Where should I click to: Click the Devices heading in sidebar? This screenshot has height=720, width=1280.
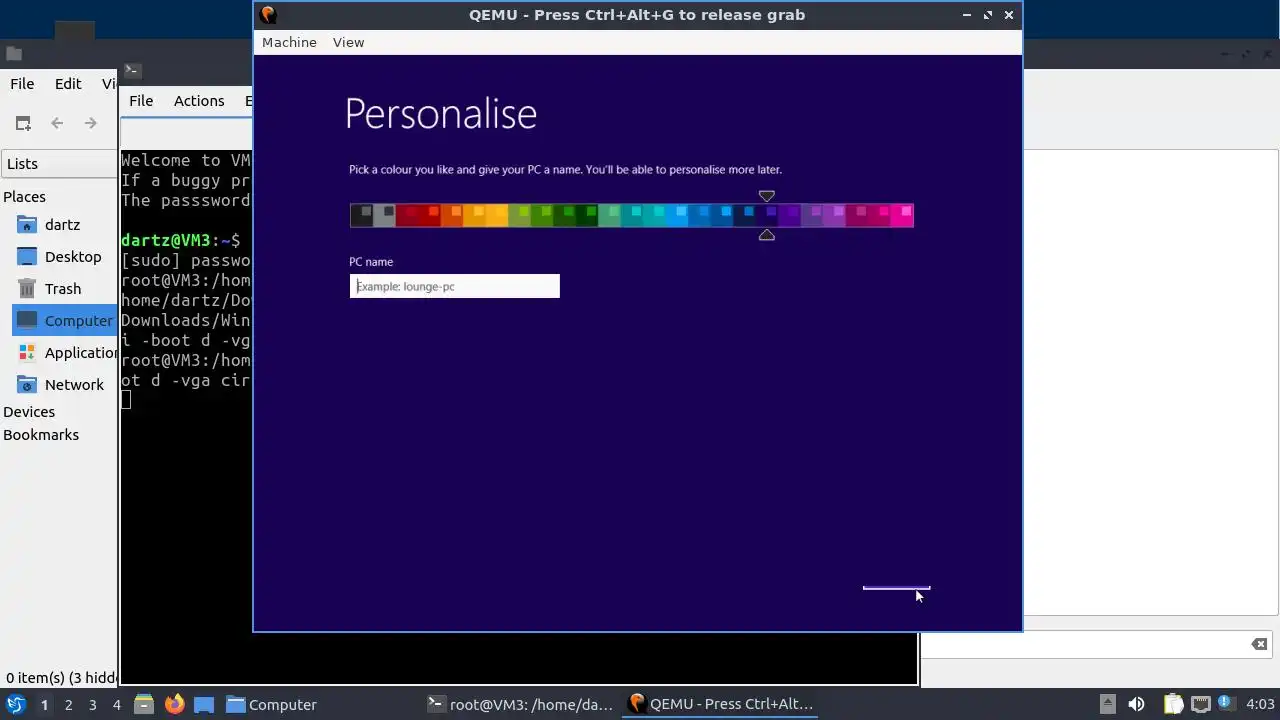click(29, 412)
